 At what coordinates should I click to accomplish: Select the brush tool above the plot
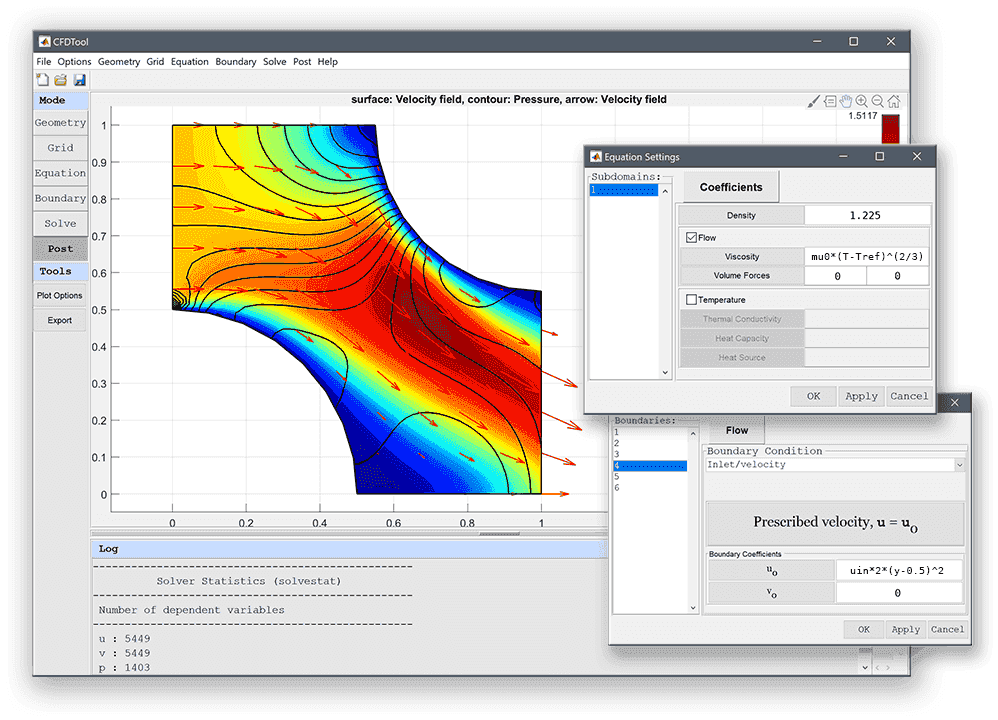pyautogui.click(x=814, y=101)
